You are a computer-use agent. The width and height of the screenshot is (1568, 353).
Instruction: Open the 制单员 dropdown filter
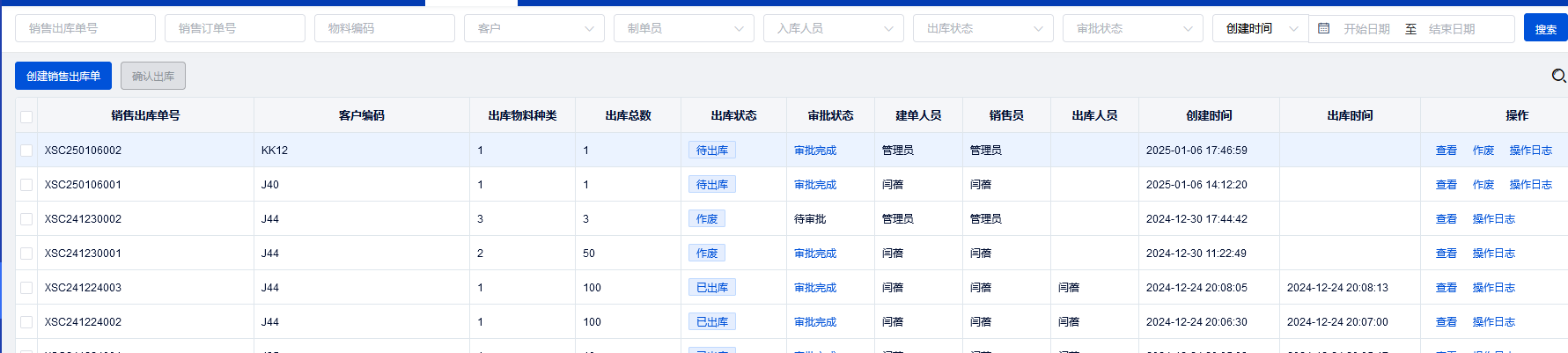(x=684, y=28)
